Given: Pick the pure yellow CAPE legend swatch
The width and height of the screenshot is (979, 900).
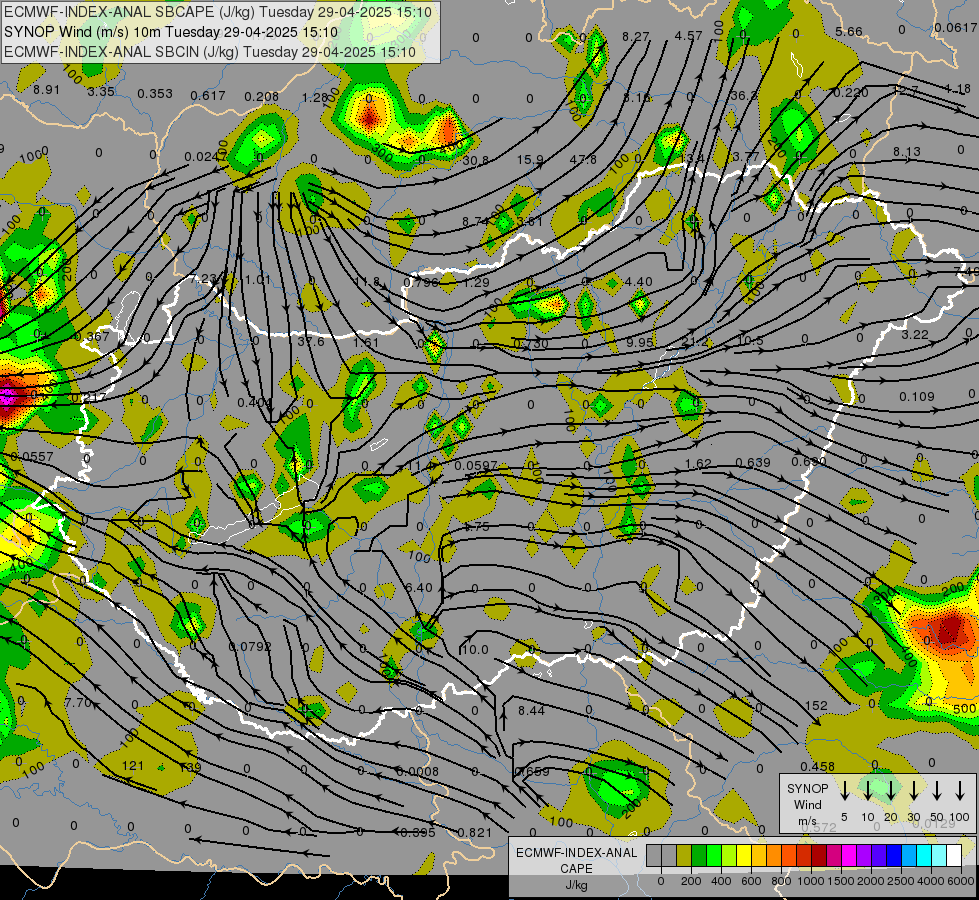Looking at the screenshot, I should [743, 855].
